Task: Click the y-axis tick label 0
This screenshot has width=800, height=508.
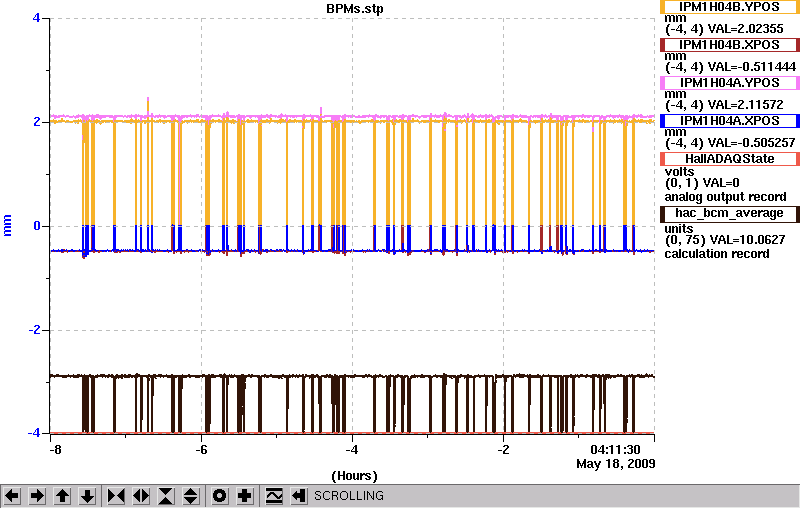Action: click(x=37, y=226)
